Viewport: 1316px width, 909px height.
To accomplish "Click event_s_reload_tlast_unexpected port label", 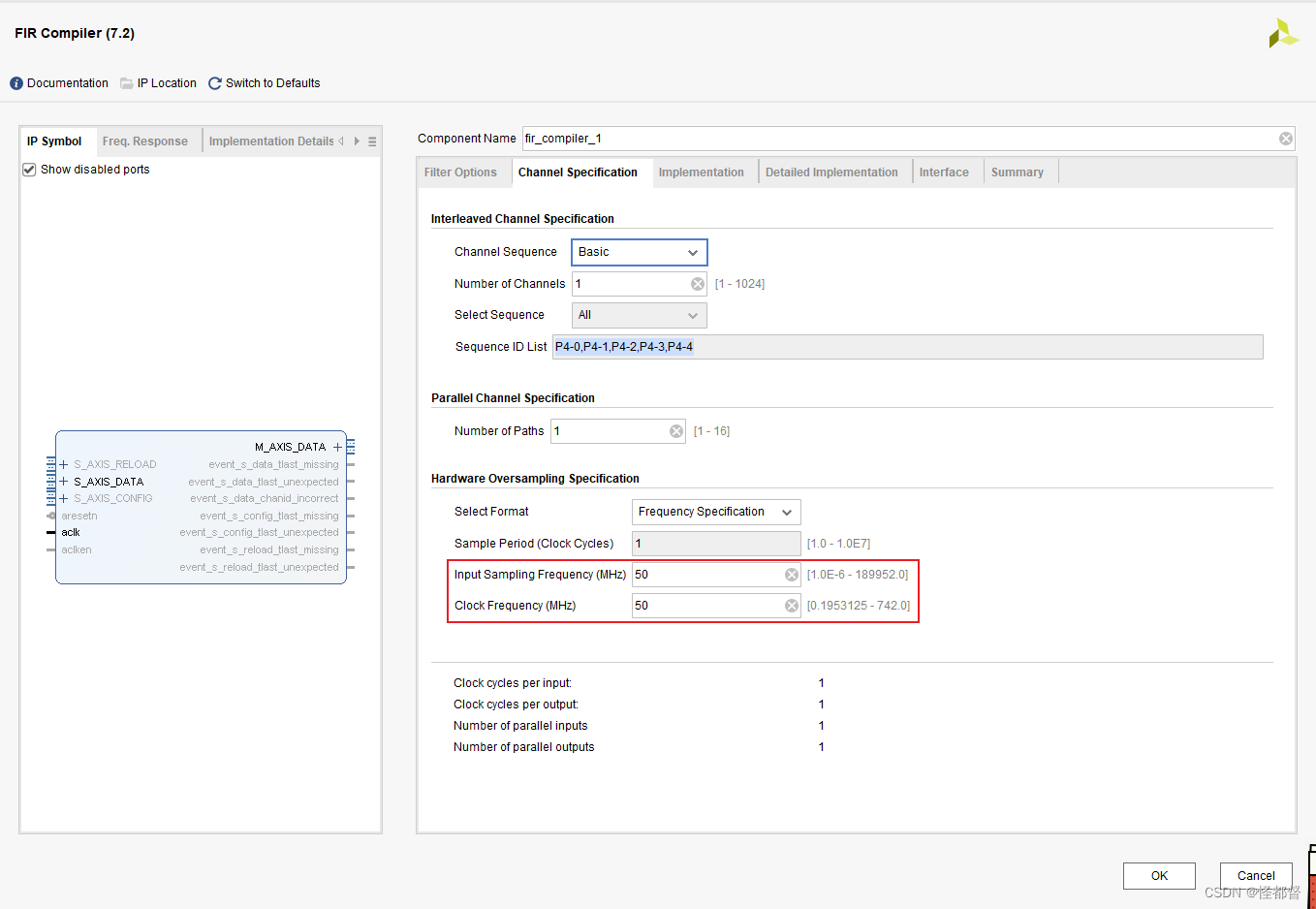I will [259, 567].
